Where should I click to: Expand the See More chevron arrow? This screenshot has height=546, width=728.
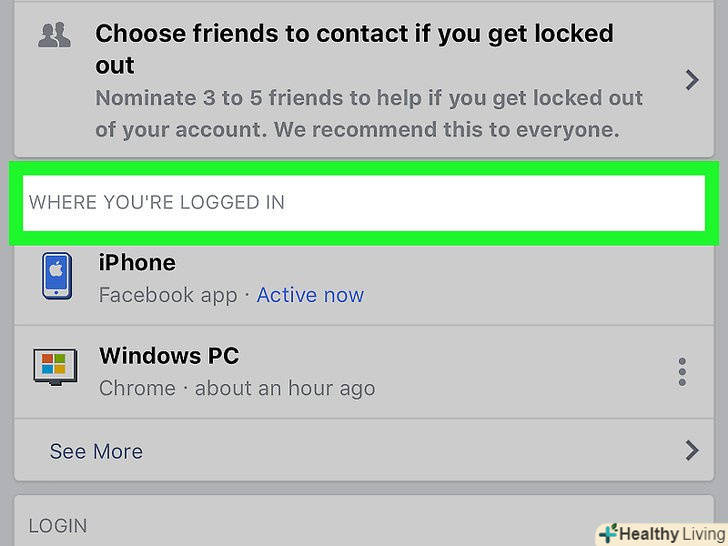[x=691, y=451]
